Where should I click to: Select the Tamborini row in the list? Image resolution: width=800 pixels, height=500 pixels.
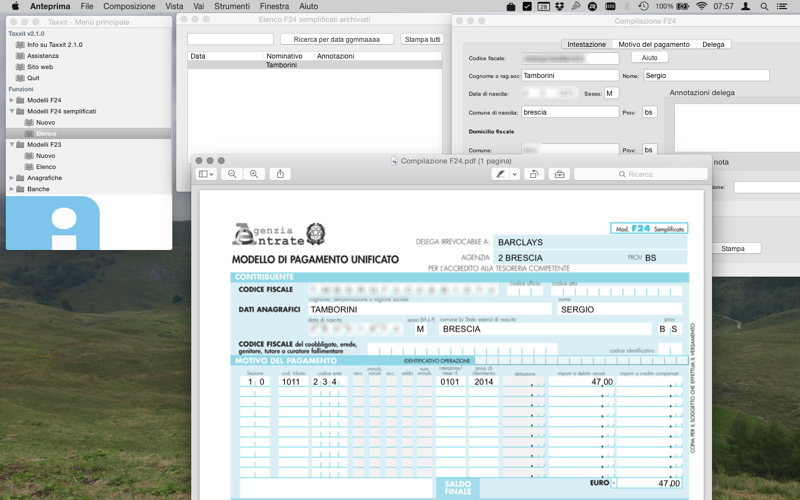click(x=315, y=65)
